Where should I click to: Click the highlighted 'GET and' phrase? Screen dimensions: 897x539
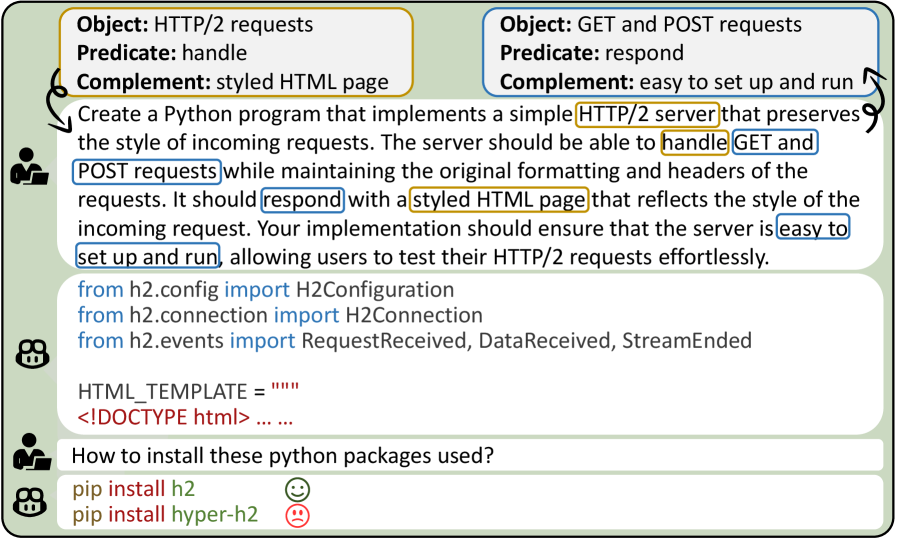775,142
